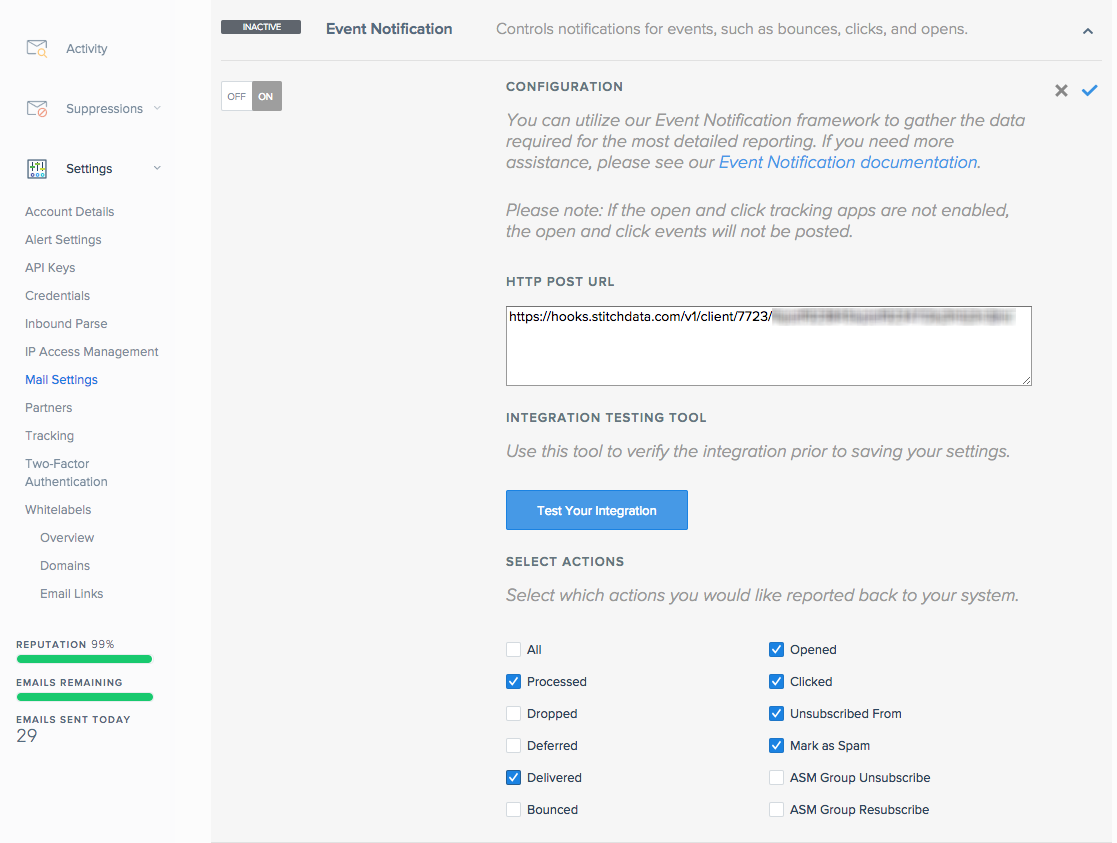Click the Reputation 99% progress bar
Screen dimensions: 1117x843
84,659
